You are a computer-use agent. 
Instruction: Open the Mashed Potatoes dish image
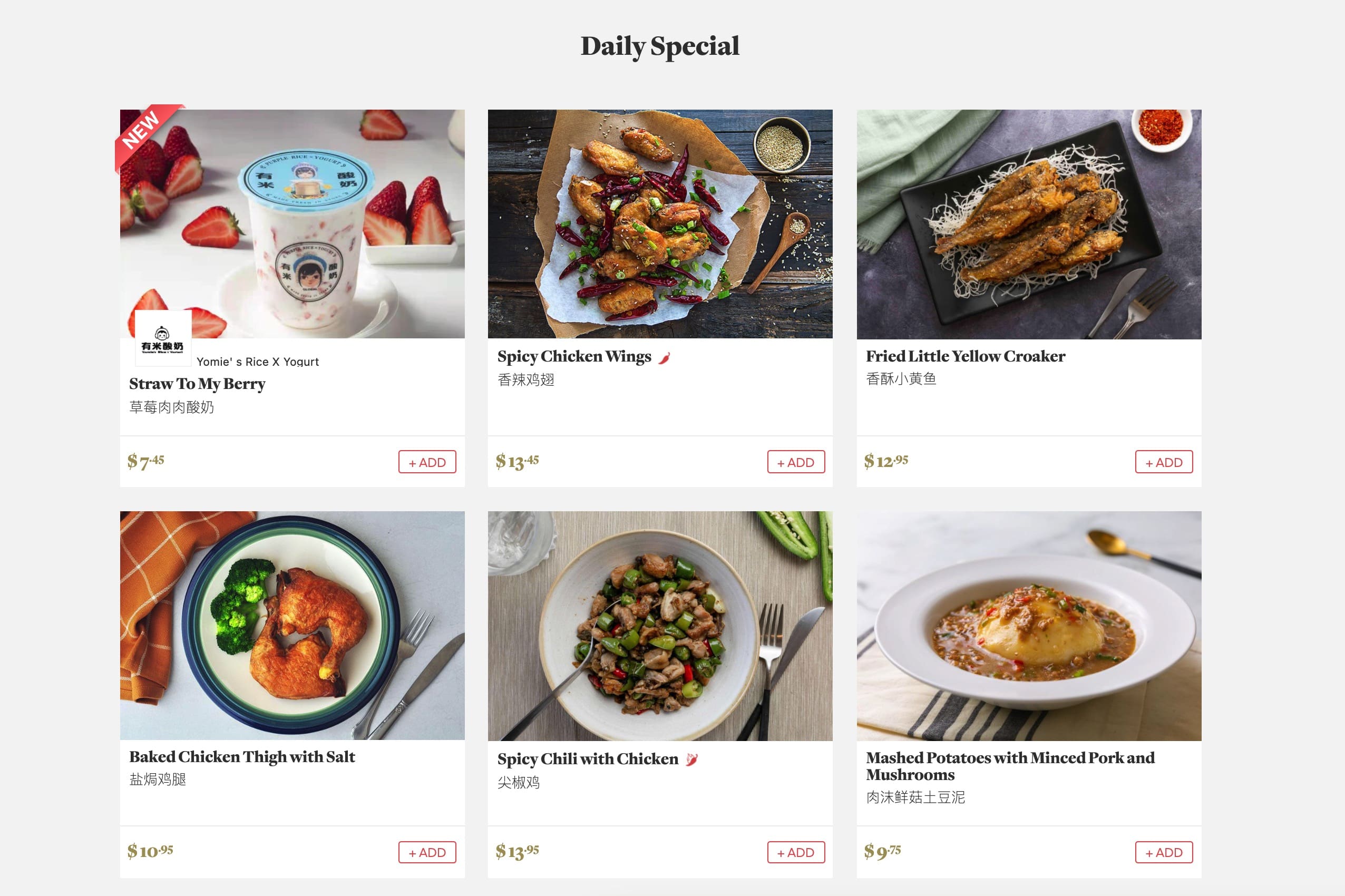1028,626
